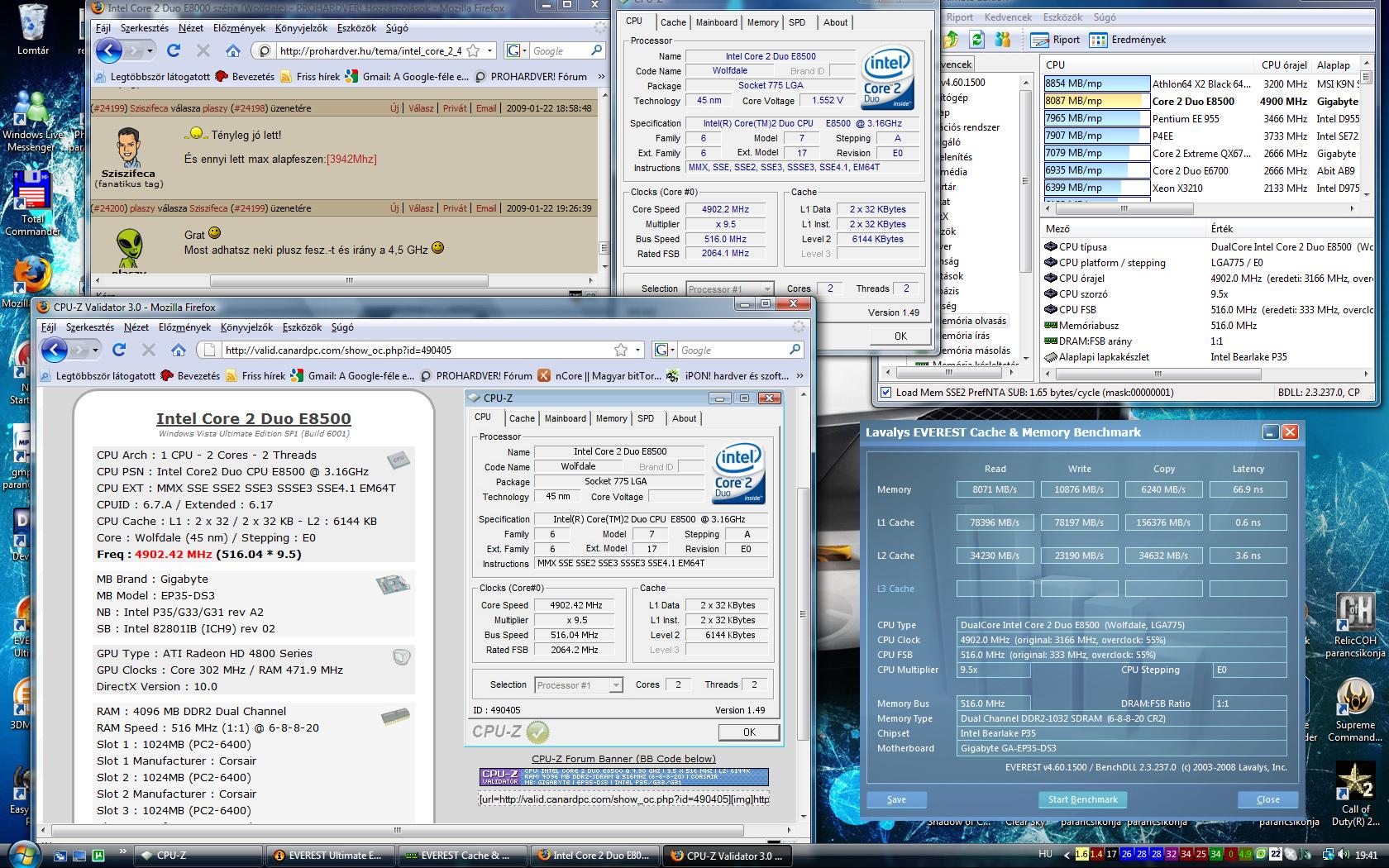The width and height of the screenshot is (1389, 868).
Task: Open address bar history dropdown valid.canardpc.com
Action: pos(637,350)
